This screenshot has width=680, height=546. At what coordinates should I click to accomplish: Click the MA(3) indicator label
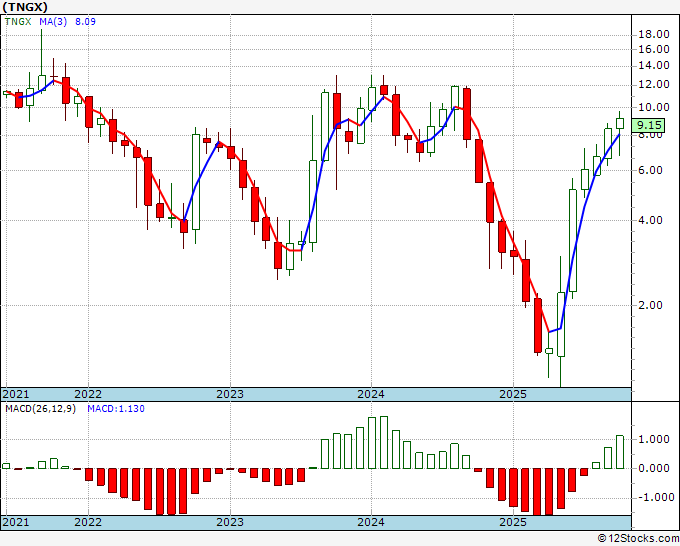[x=53, y=21]
